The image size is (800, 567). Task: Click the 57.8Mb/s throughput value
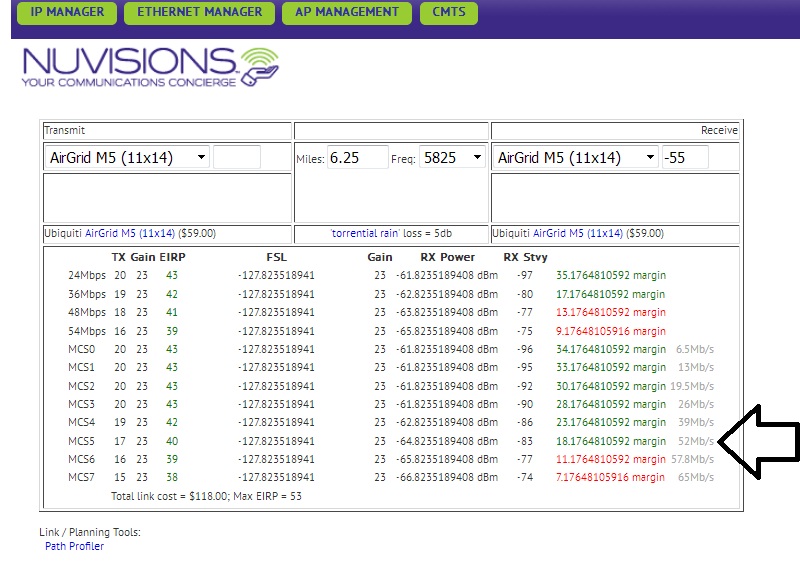pyautogui.click(x=692, y=459)
